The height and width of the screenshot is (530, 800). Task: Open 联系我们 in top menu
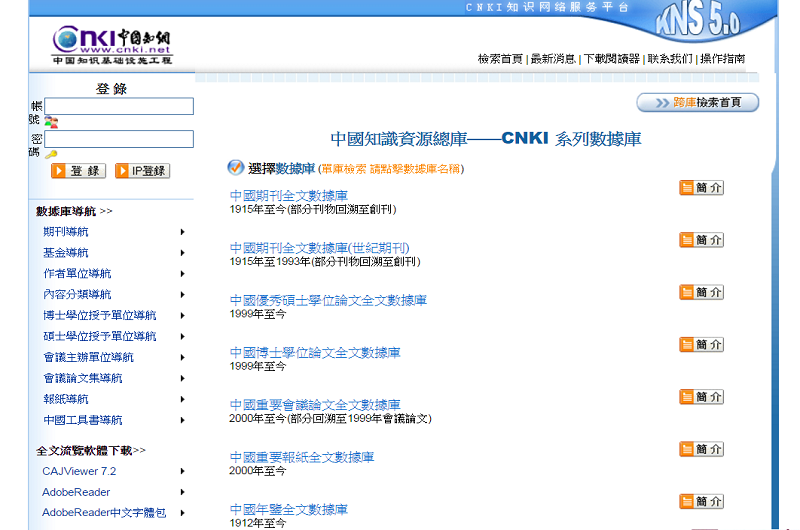[670, 59]
